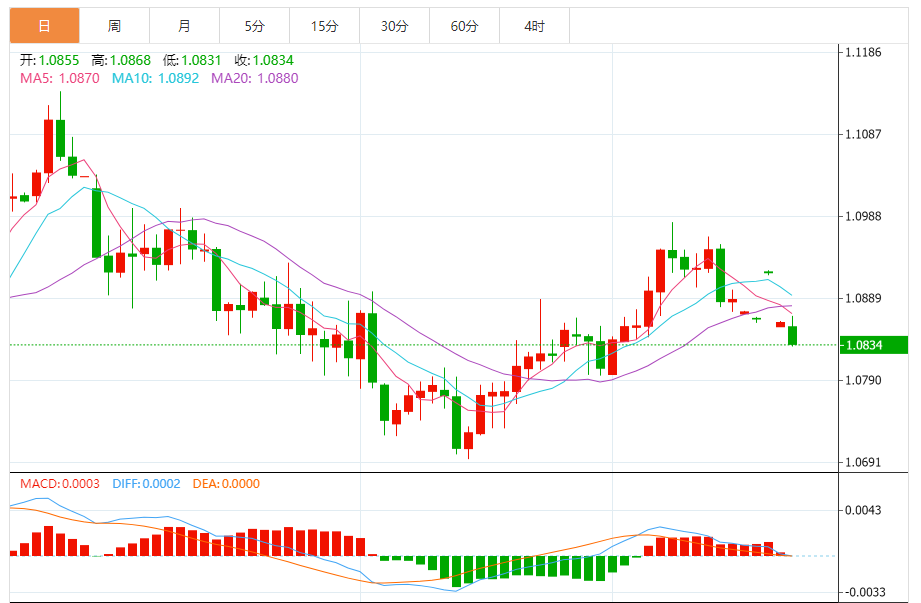Open the 15分 timeframe tab
Screen dimensions: 921x603
tap(324, 26)
